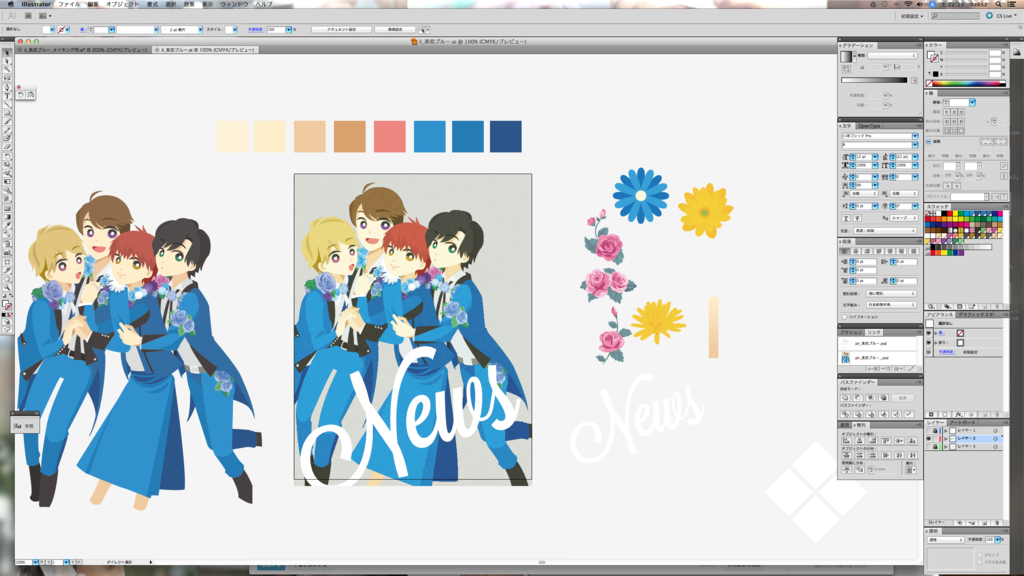Click horizontal align center icon in Align panel
Viewport: 1024px width, 576px height.
point(859,441)
